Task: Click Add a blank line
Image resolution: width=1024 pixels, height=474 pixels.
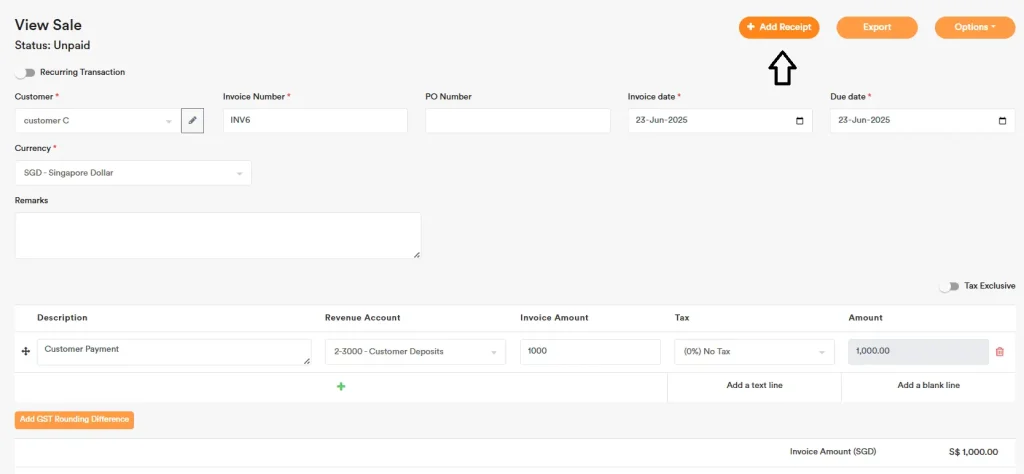Action: pos(929,385)
